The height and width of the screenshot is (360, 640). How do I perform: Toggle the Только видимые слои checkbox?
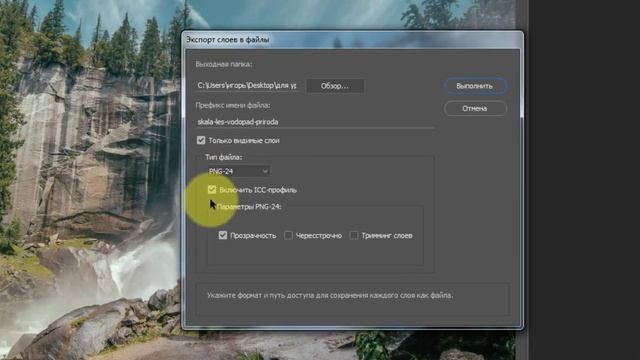tap(201, 140)
